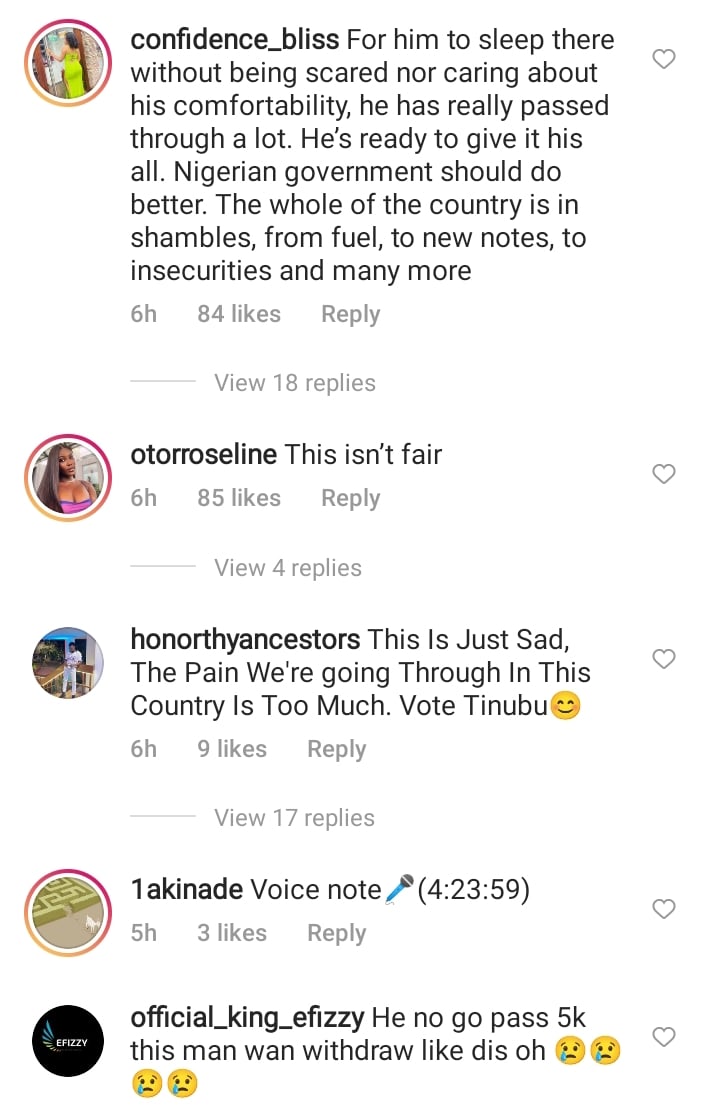The height and width of the screenshot is (1105, 720).
Task: Reply to otorroseline's comment
Action: 350,498
